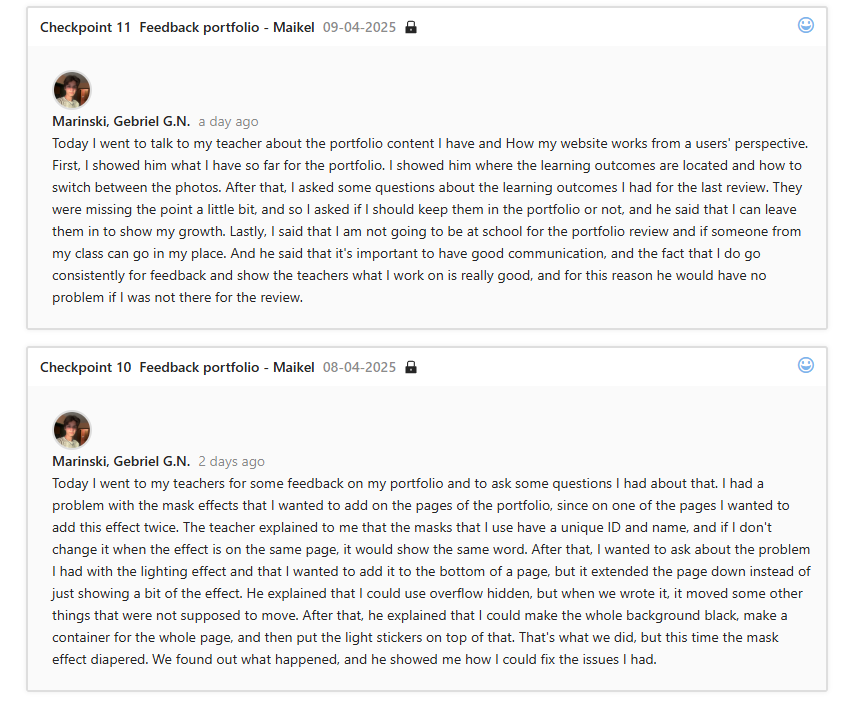Image resolution: width=848 pixels, height=701 pixels.
Task: Click the lock icon beside 09-04-2025
Action: pos(411,27)
